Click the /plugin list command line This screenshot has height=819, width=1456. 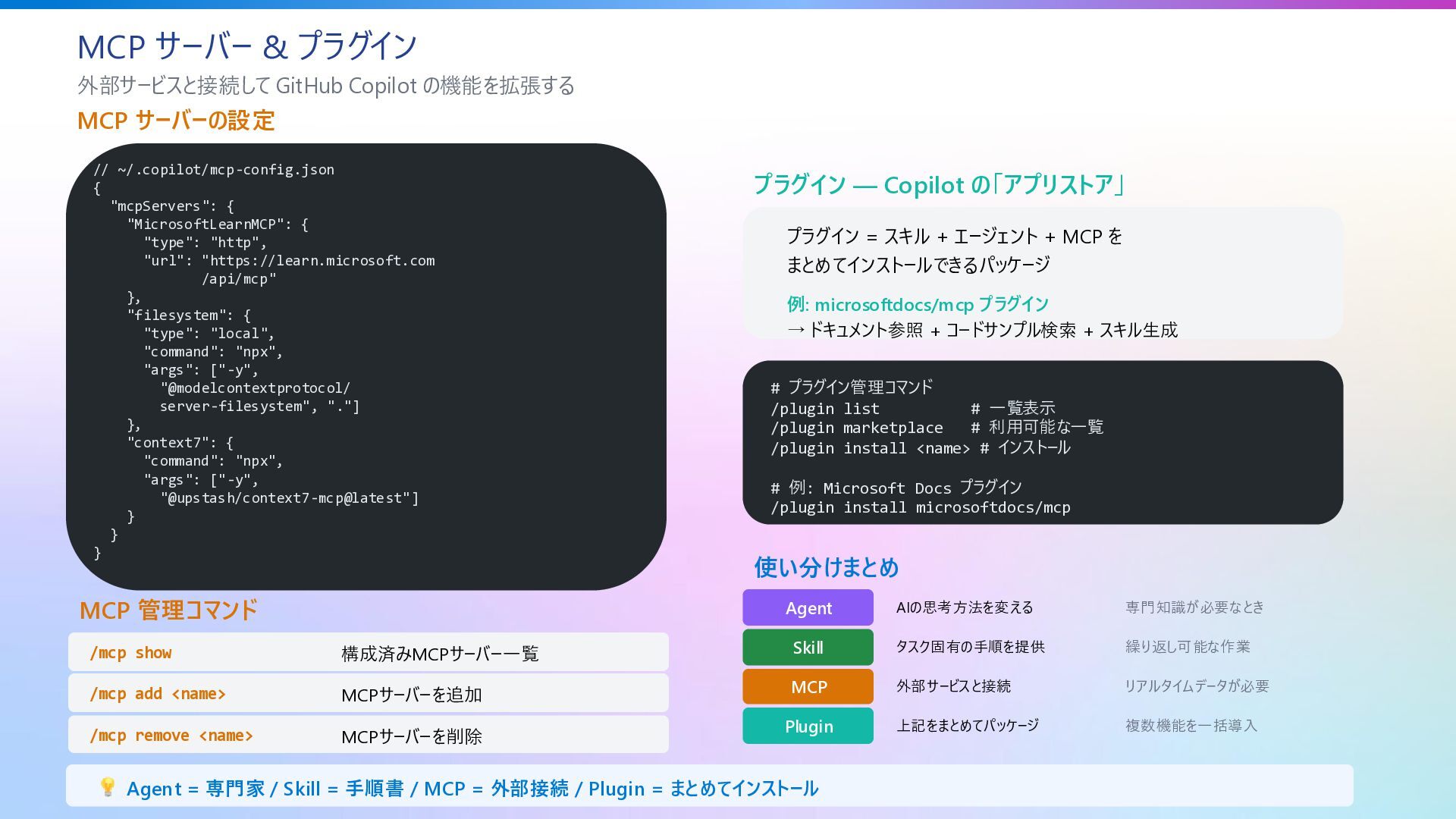825,409
